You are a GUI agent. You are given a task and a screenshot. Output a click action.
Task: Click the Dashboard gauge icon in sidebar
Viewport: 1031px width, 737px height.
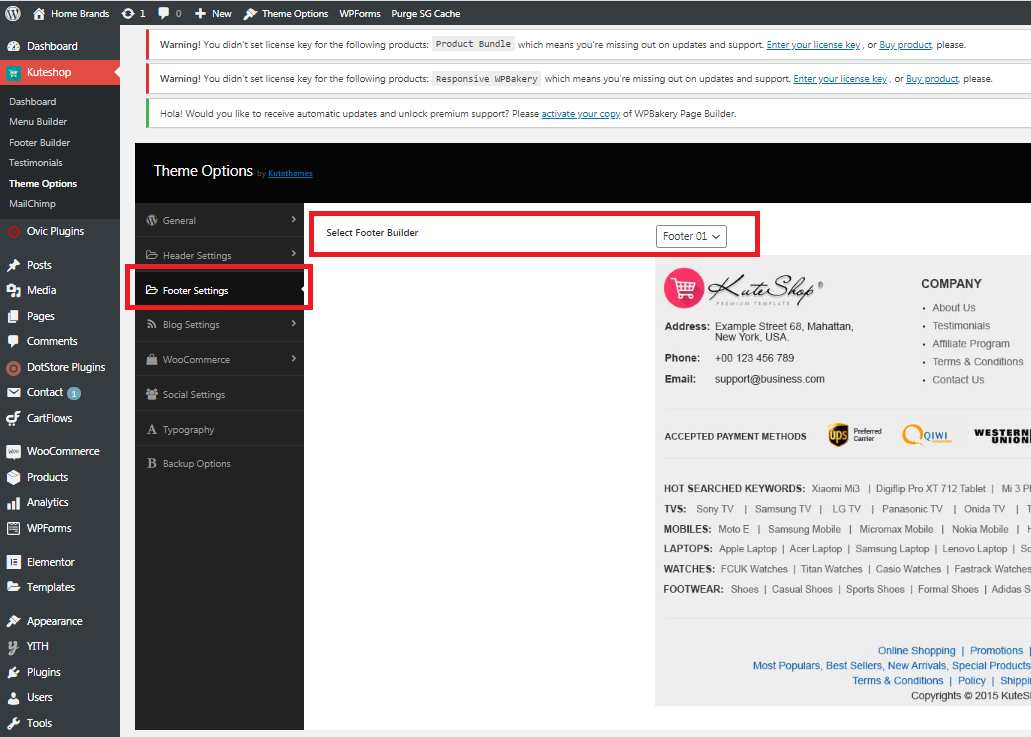13,46
